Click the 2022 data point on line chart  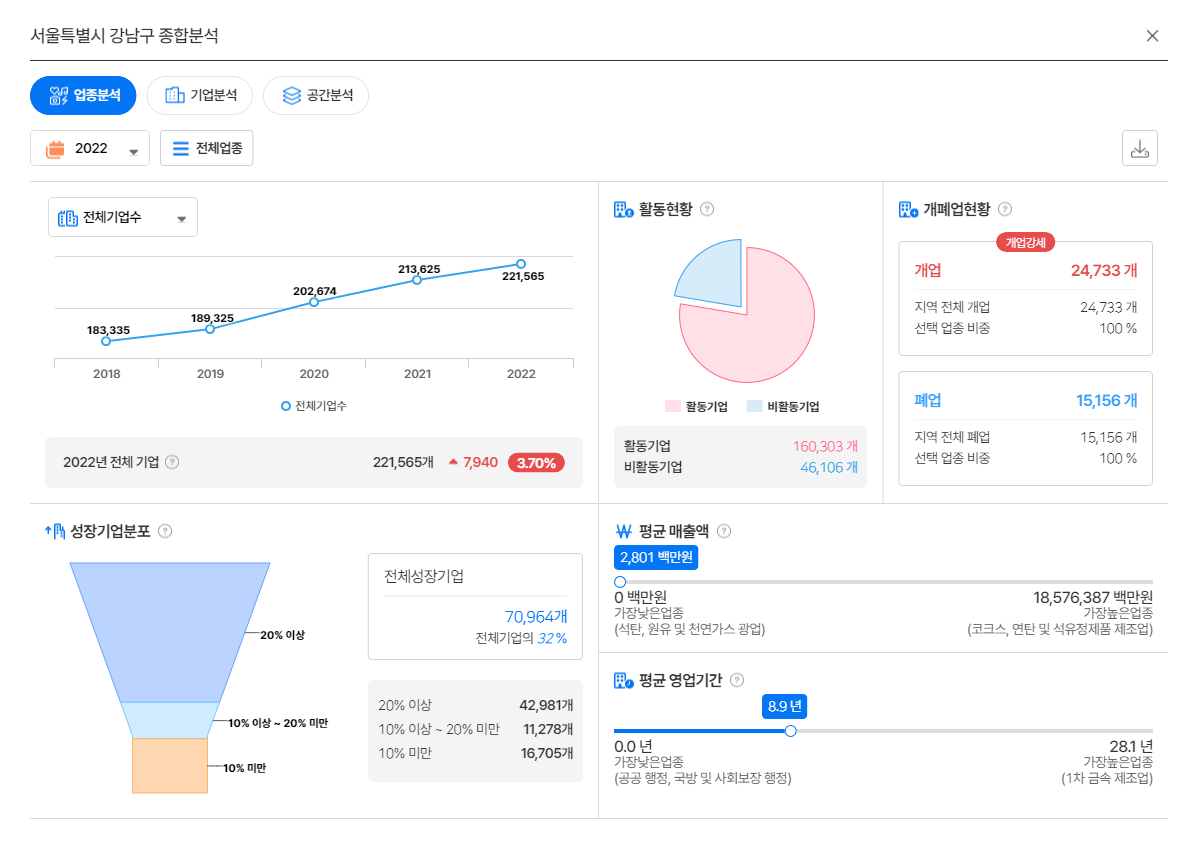[x=521, y=264]
